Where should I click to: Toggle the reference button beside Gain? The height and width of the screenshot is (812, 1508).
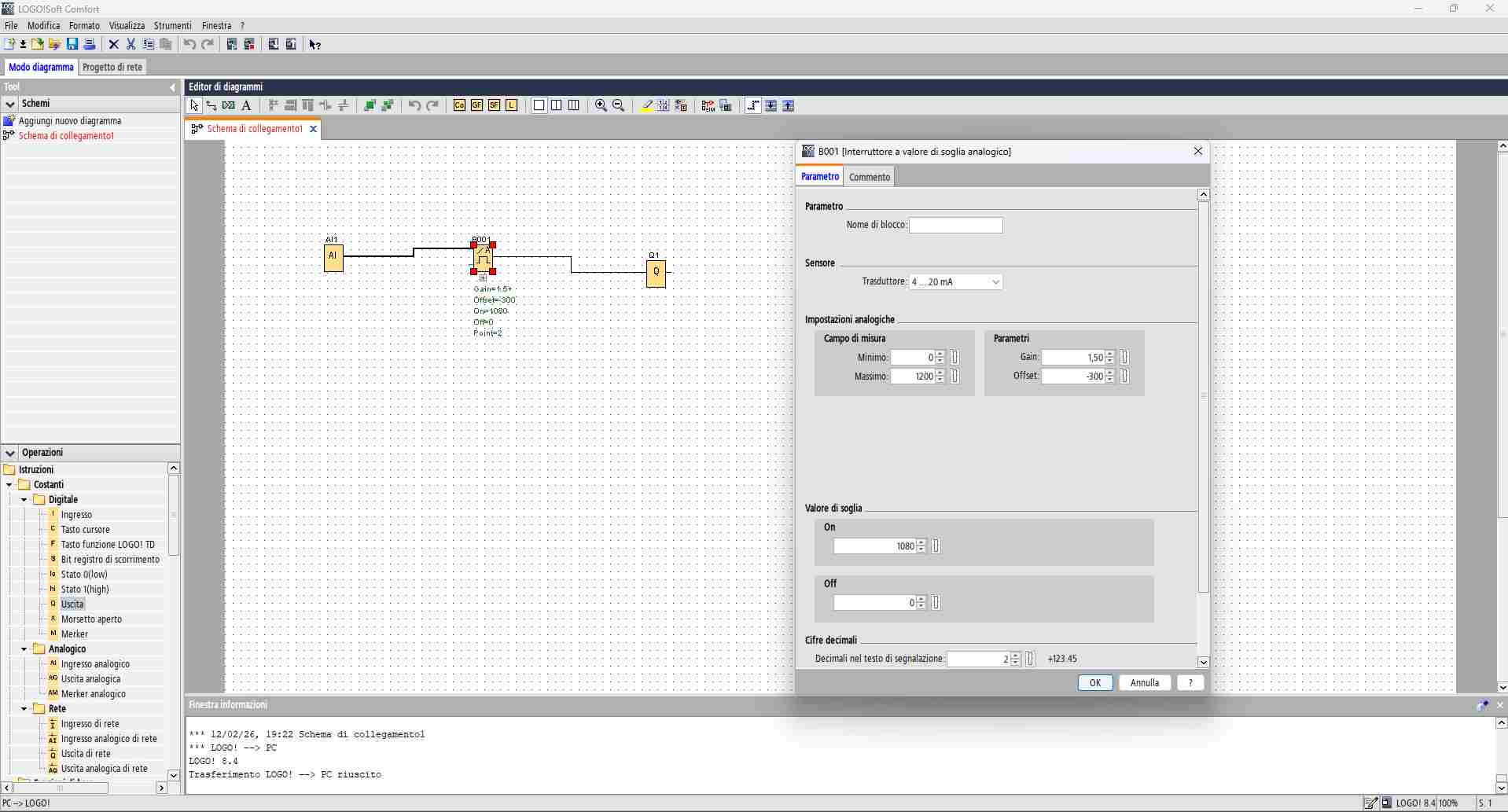(x=1124, y=358)
